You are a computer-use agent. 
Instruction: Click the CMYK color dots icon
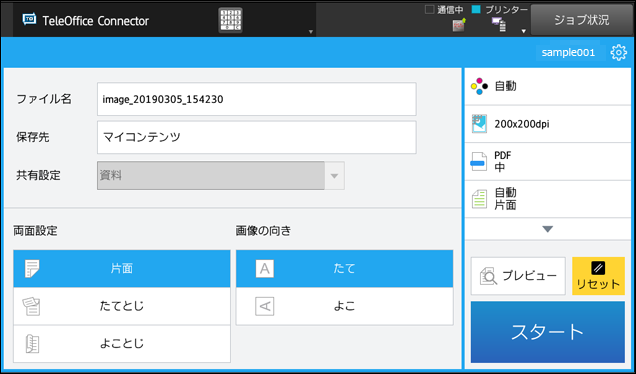click(479, 86)
